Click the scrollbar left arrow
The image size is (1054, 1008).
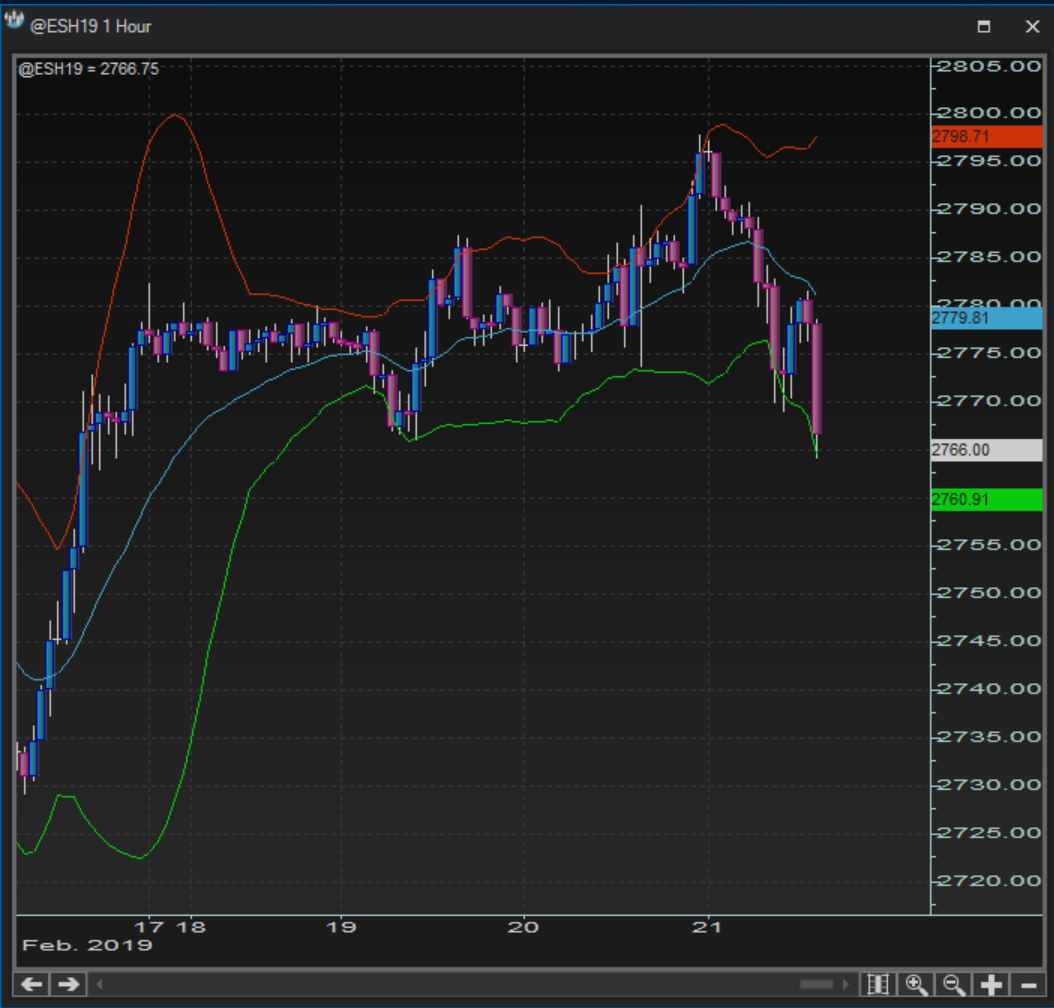coord(99,984)
